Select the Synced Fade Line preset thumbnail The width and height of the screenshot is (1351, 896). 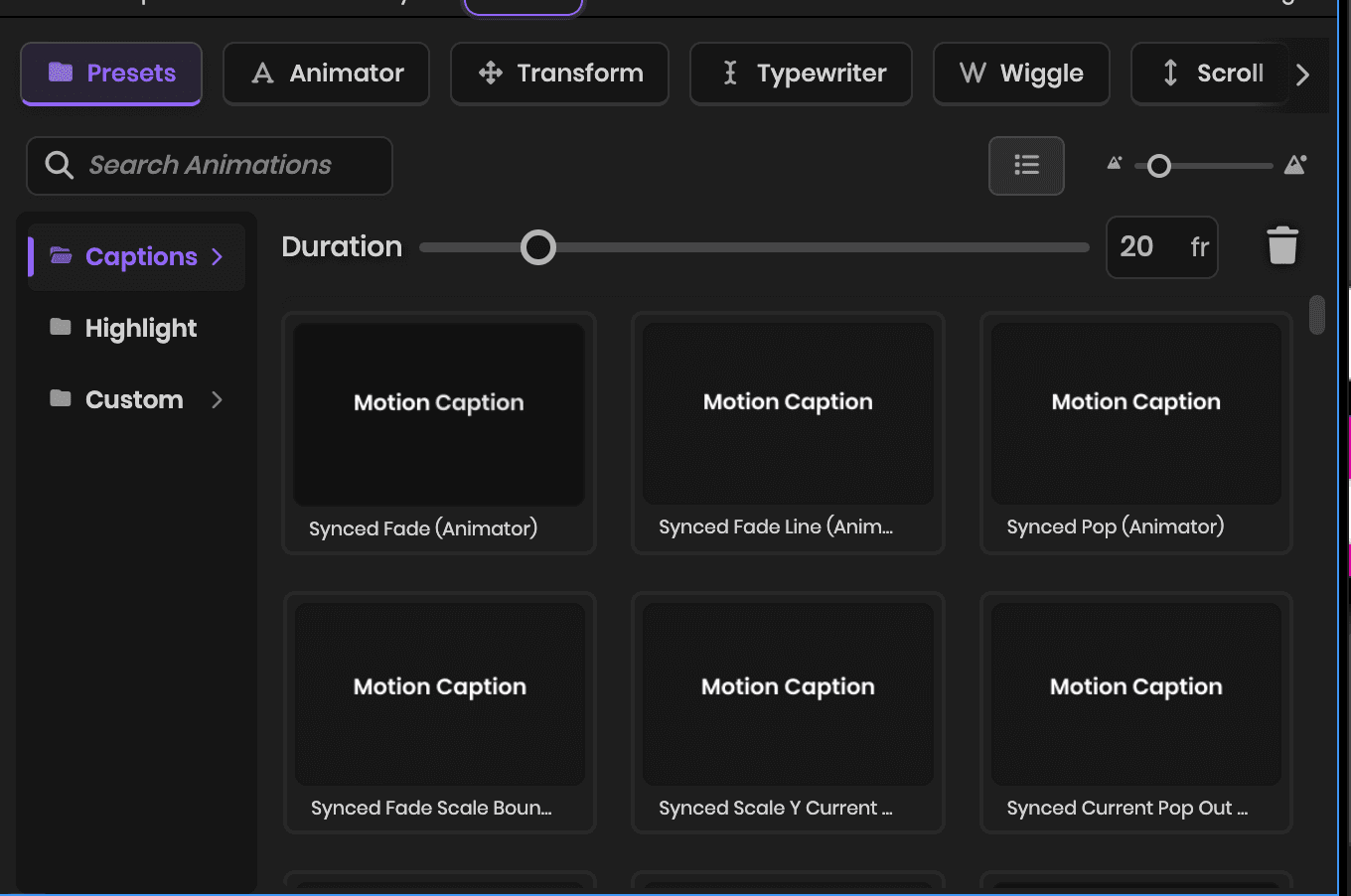coord(788,413)
